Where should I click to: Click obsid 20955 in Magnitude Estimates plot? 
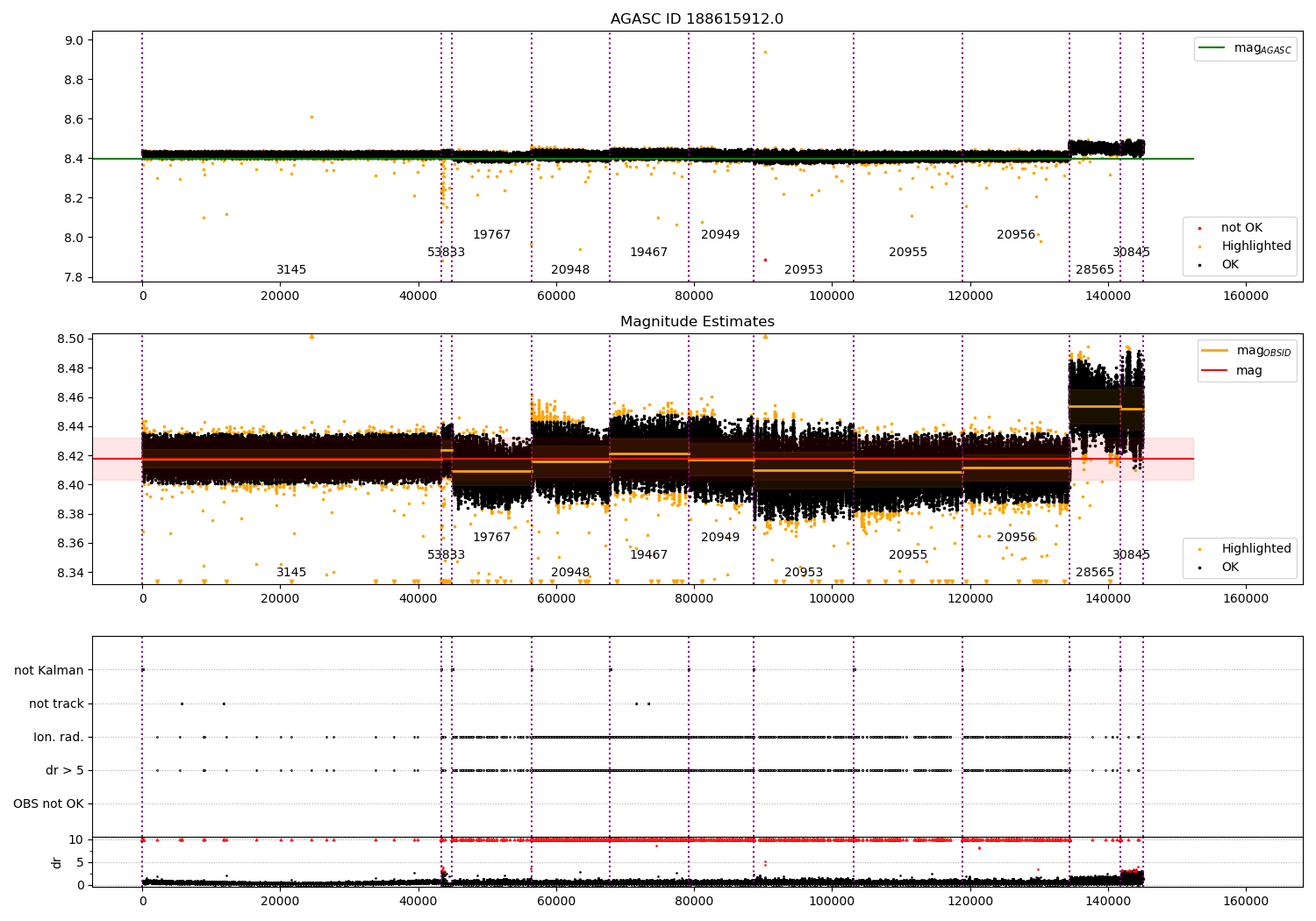coord(908,554)
